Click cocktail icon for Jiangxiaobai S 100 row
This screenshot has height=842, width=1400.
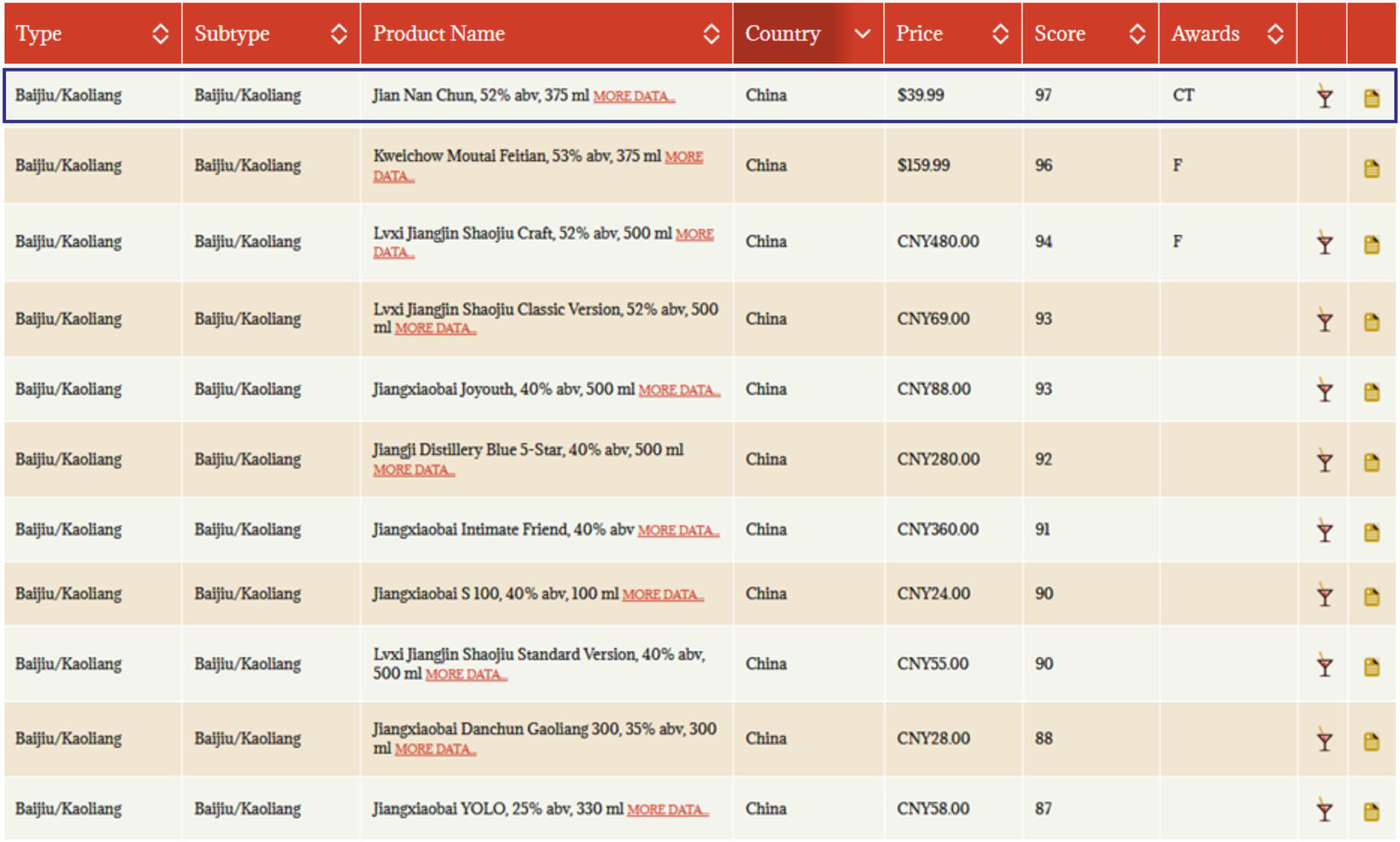click(1324, 596)
